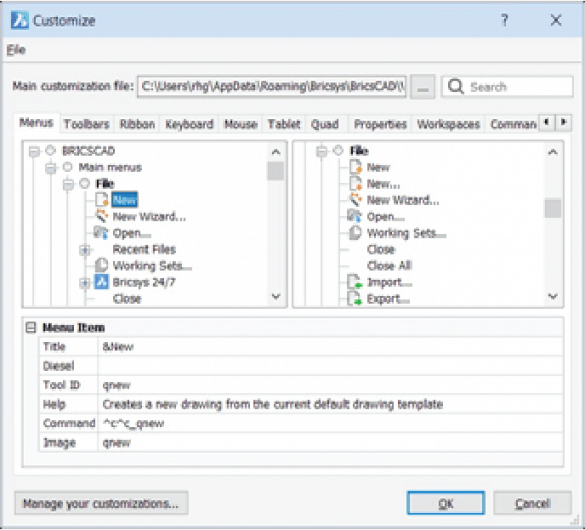Switch to the Mouse tab
Viewport: 585px width, 530px height.
click(241, 124)
